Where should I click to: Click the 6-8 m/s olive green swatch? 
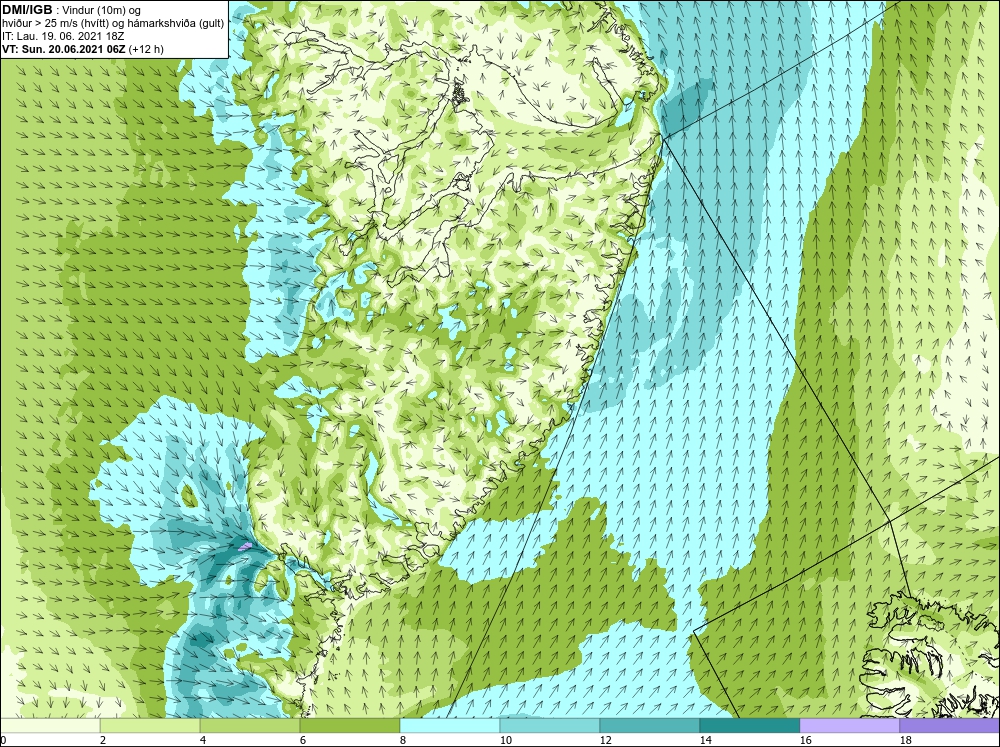coord(350,725)
